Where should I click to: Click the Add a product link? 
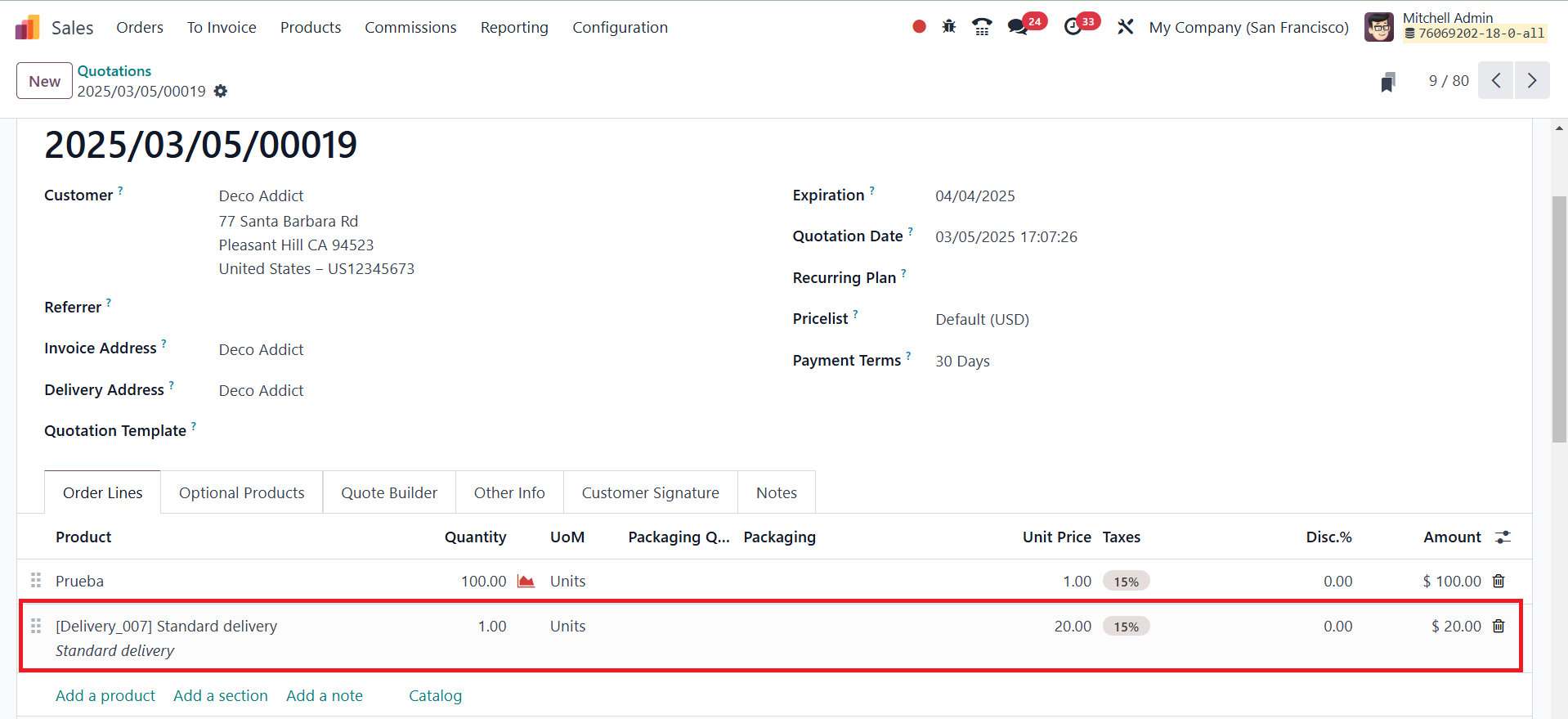pos(105,695)
